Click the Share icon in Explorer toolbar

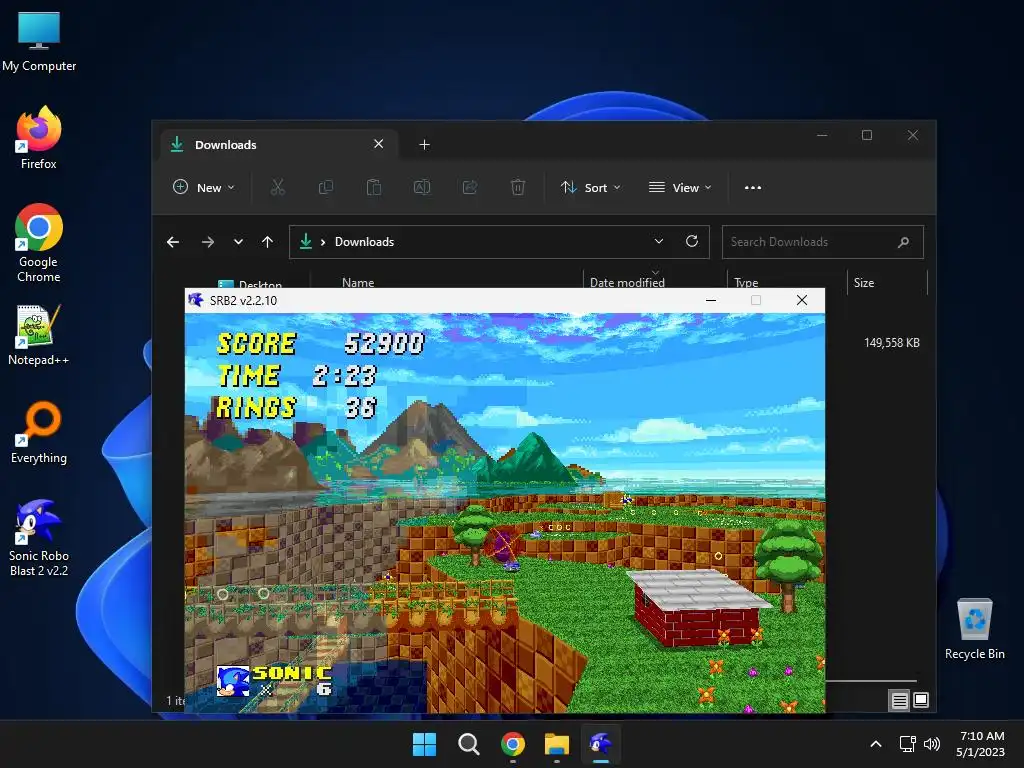pos(470,187)
